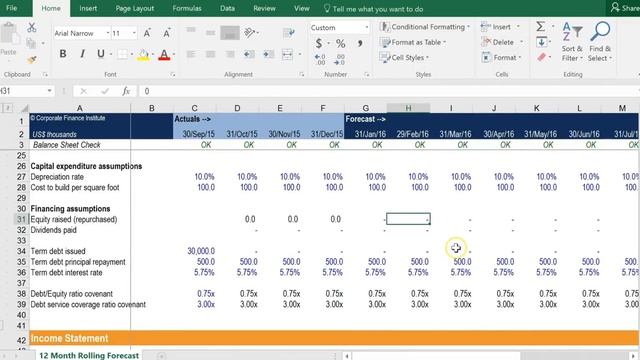640x360 pixels.
Task: Click Decrease Decimal icon
Action: click(x=340, y=60)
